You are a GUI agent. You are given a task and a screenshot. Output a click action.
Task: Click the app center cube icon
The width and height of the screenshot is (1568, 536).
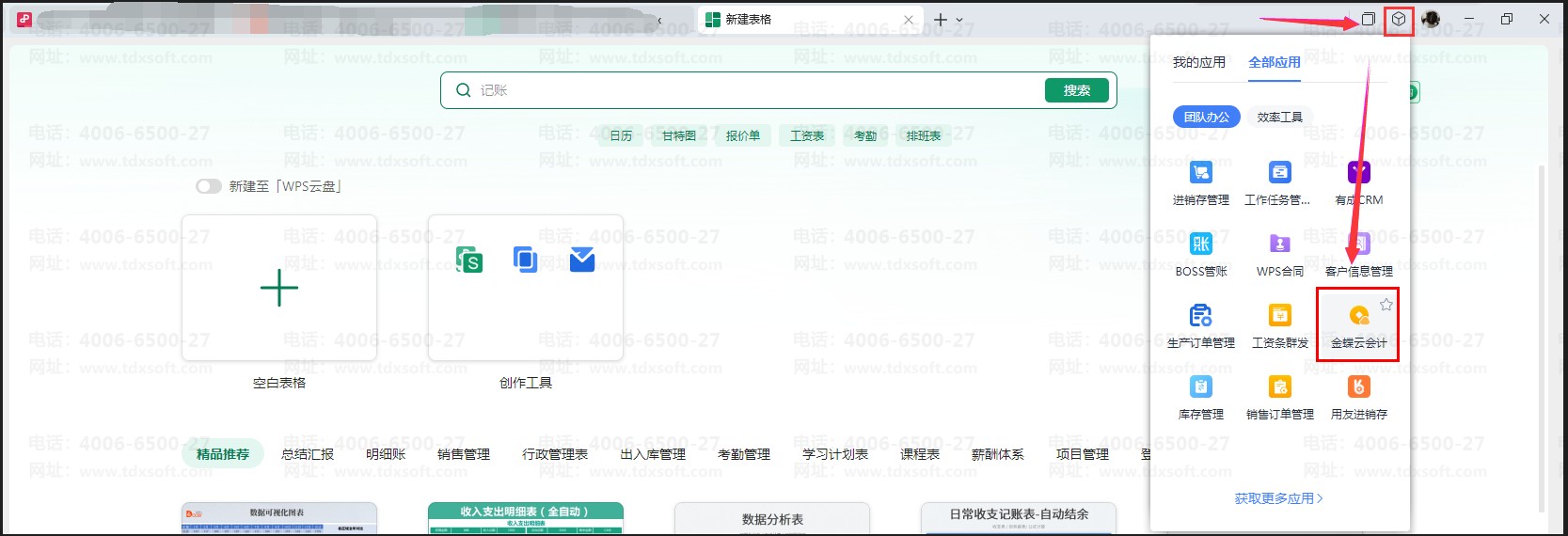pos(1399,20)
